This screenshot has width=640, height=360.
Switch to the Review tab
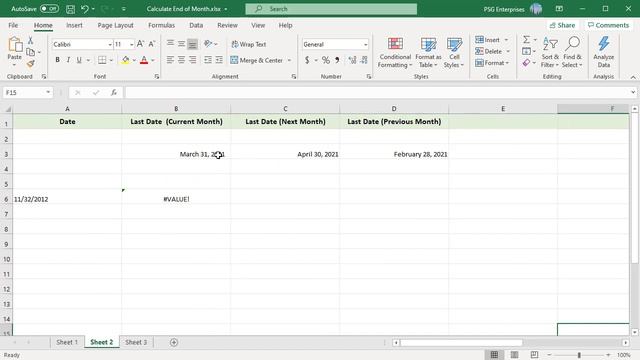coord(227,25)
